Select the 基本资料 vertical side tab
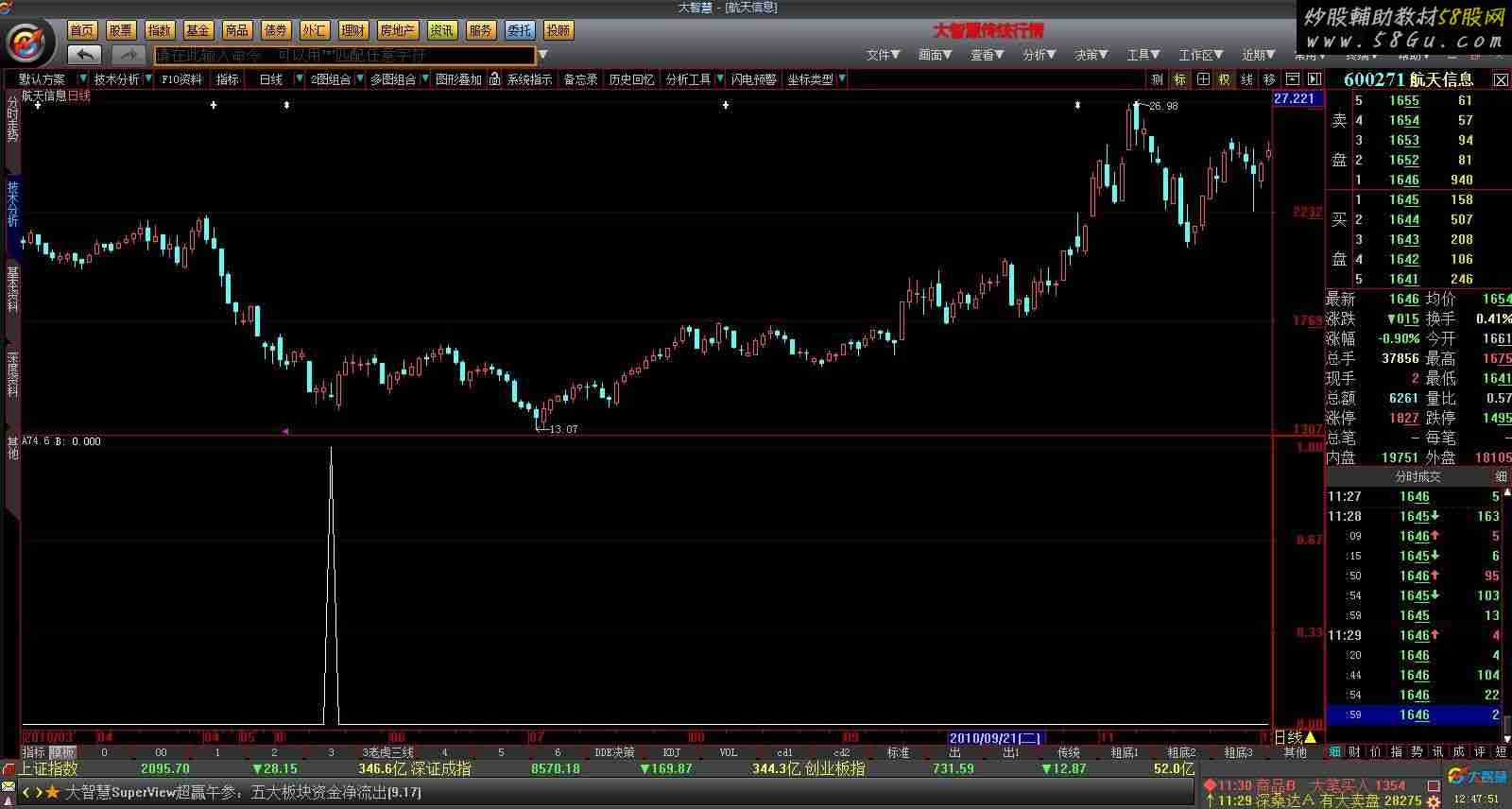 click(12, 289)
